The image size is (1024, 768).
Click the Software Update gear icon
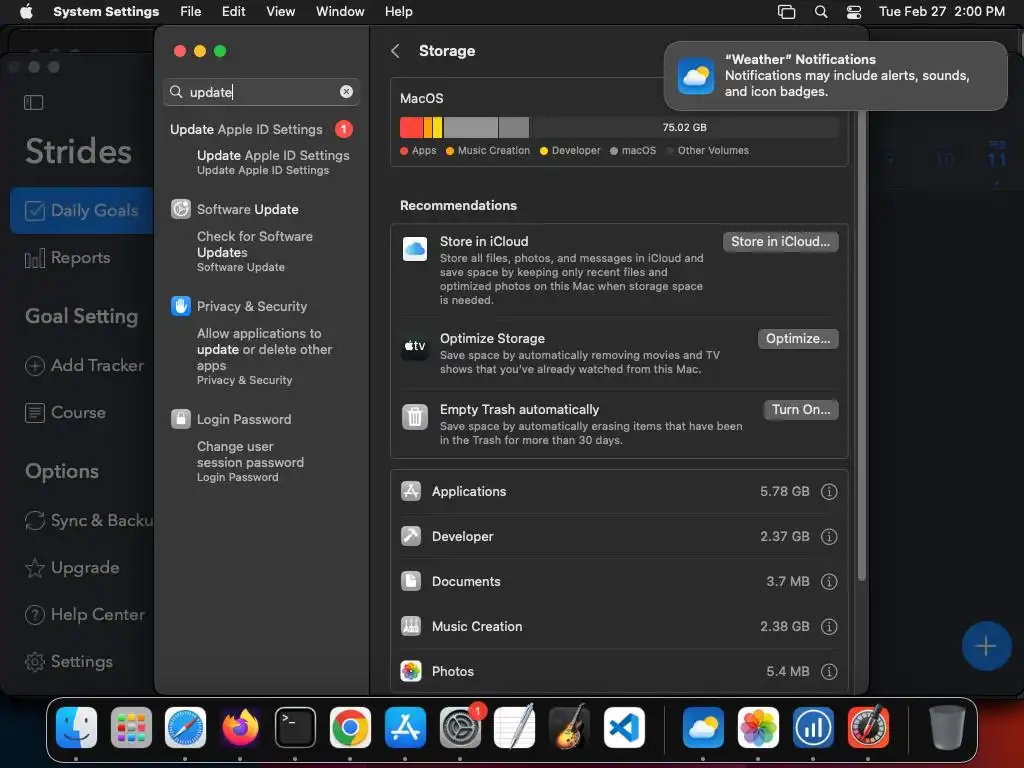(181, 209)
